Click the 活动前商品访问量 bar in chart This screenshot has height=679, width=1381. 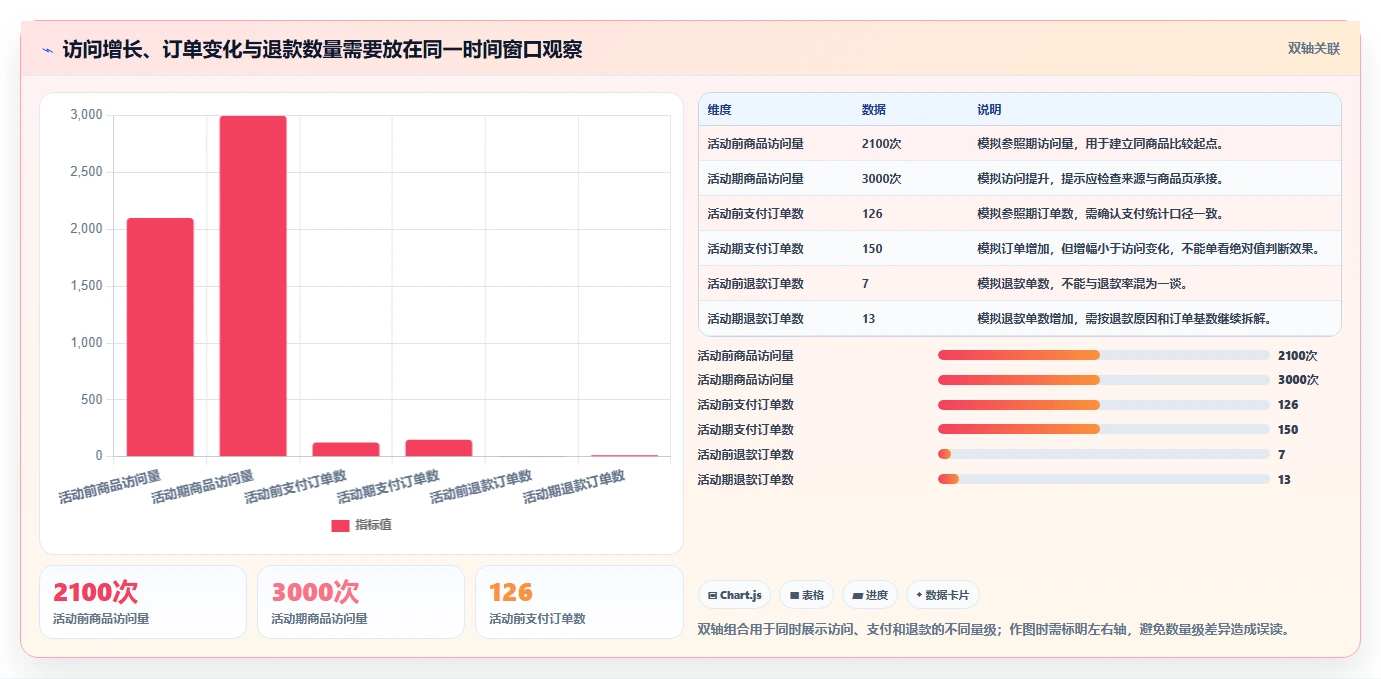coord(160,337)
